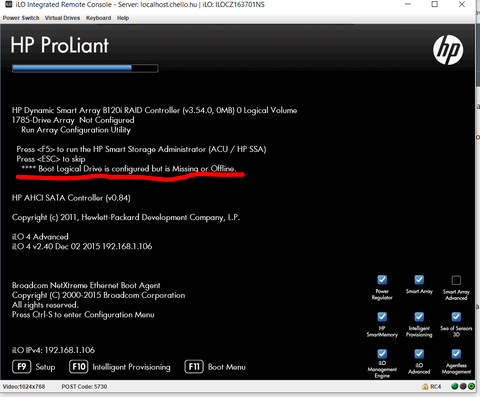This screenshot has height=397, width=480.
Task: Click the 'Run Array Configuration Utility' line
Action: [x=76, y=130]
